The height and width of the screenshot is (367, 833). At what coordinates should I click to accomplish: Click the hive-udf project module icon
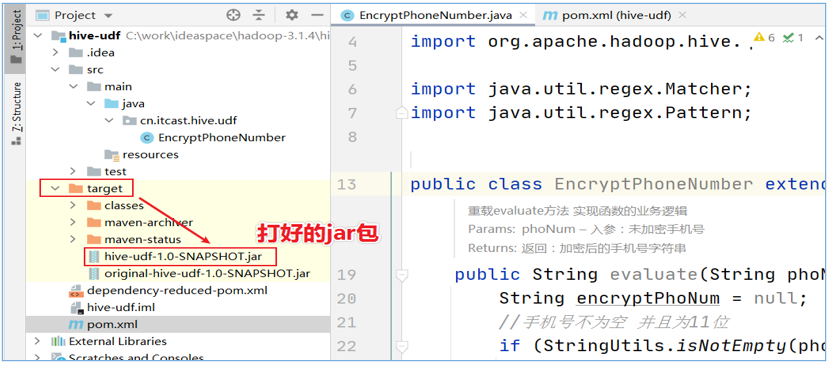[x=58, y=36]
